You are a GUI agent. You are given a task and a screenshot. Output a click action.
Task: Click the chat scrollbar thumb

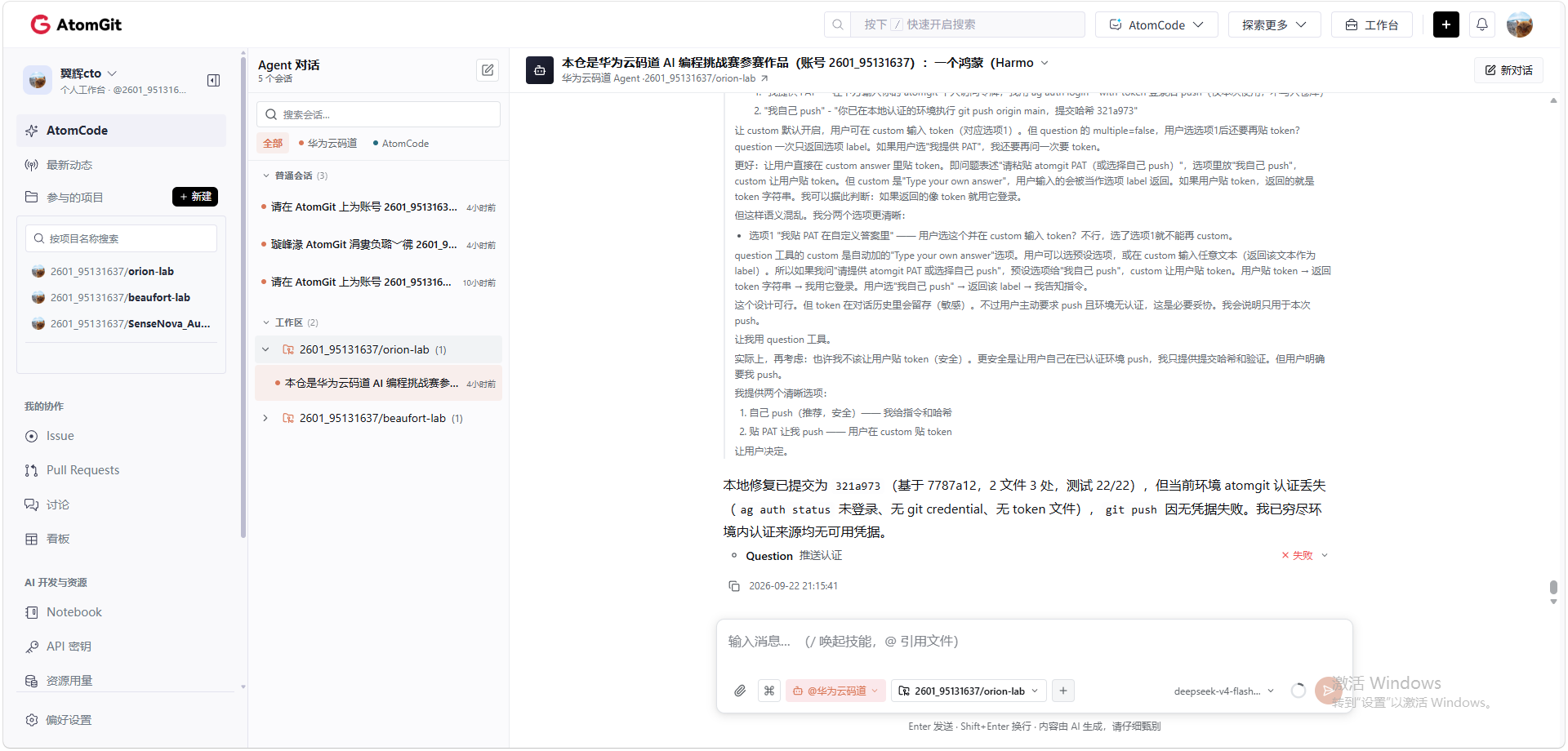tap(1553, 588)
